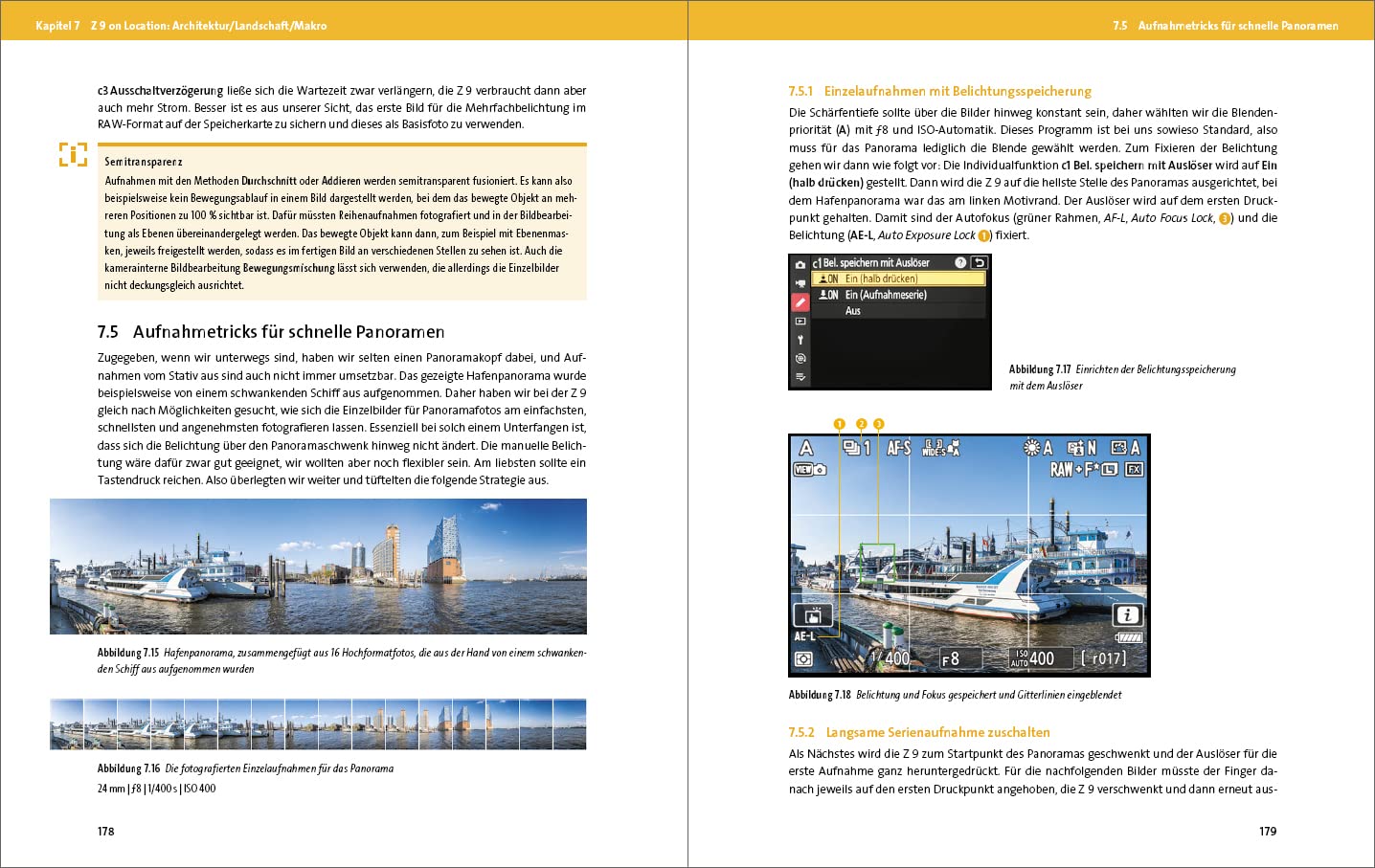Image resolution: width=1375 pixels, height=868 pixels.
Task: Tap the WIDE-S AF-area mode icon
Action: click(x=939, y=448)
